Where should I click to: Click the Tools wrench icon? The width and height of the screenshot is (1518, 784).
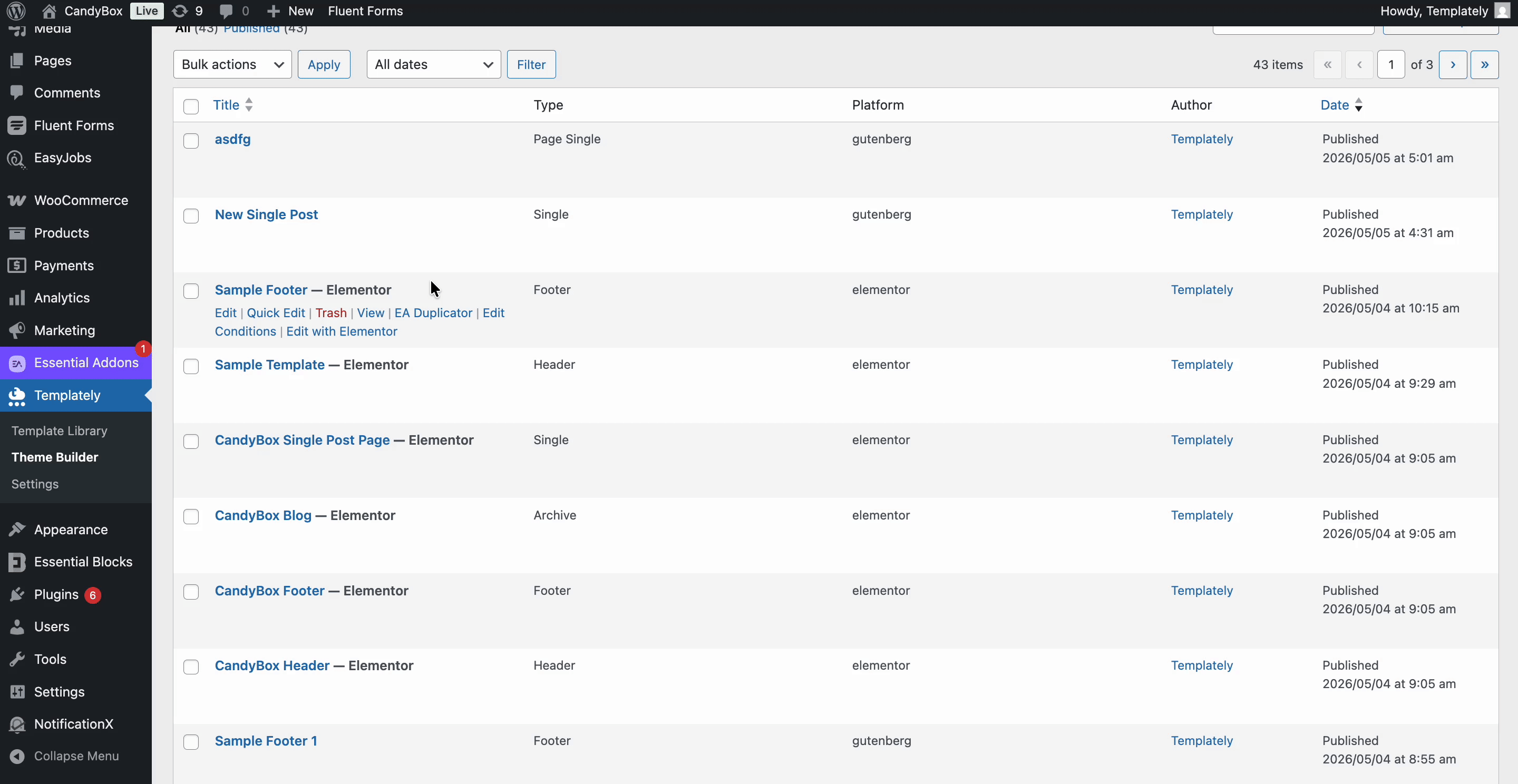coord(17,659)
